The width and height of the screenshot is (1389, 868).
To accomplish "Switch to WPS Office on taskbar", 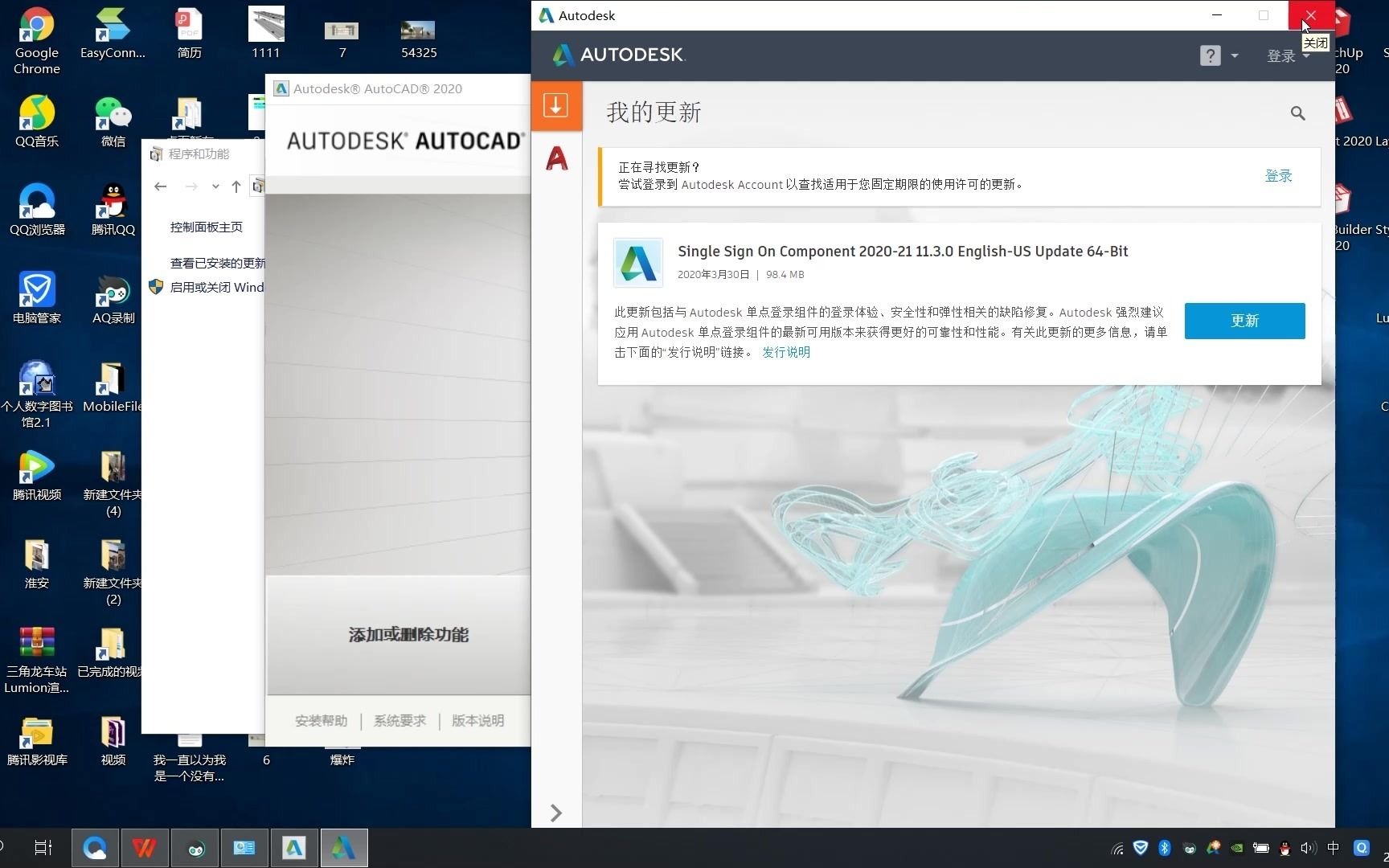I will (145, 848).
